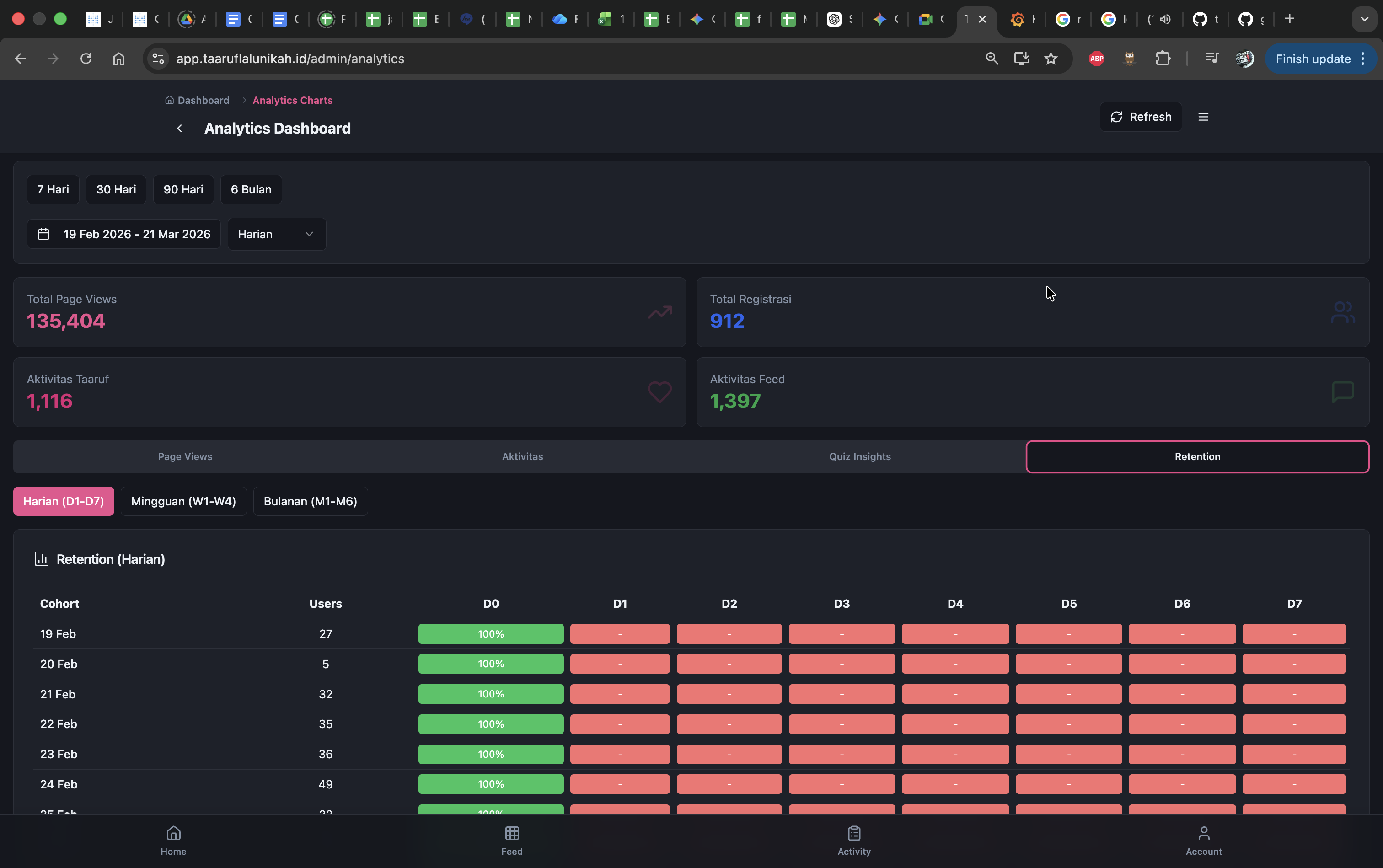1383x868 pixels.
Task: Click the Refresh button
Action: click(x=1140, y=117)
